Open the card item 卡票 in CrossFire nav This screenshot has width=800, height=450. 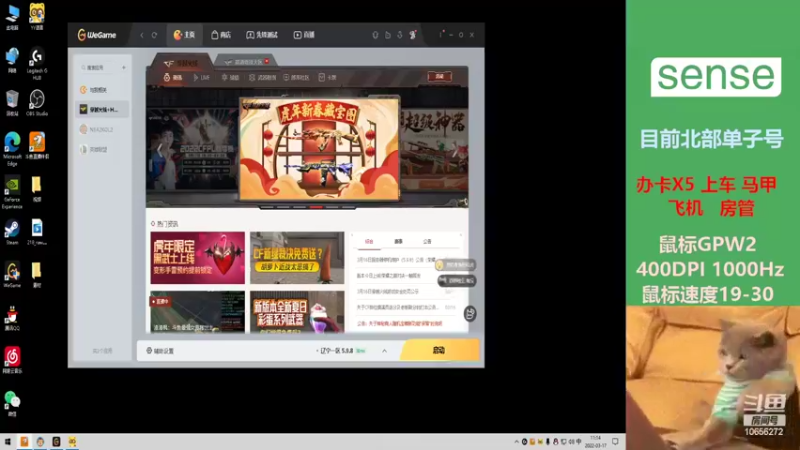tap(328, 78)
